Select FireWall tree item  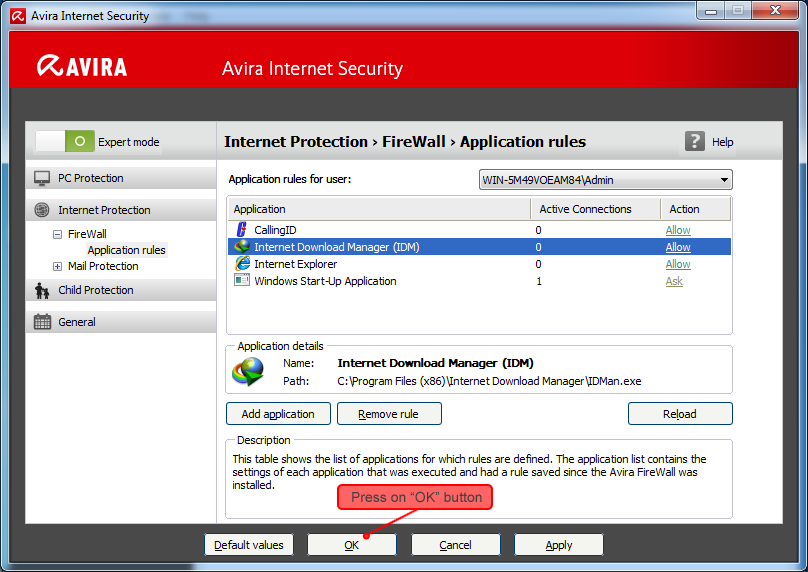[x=87, y=234]
